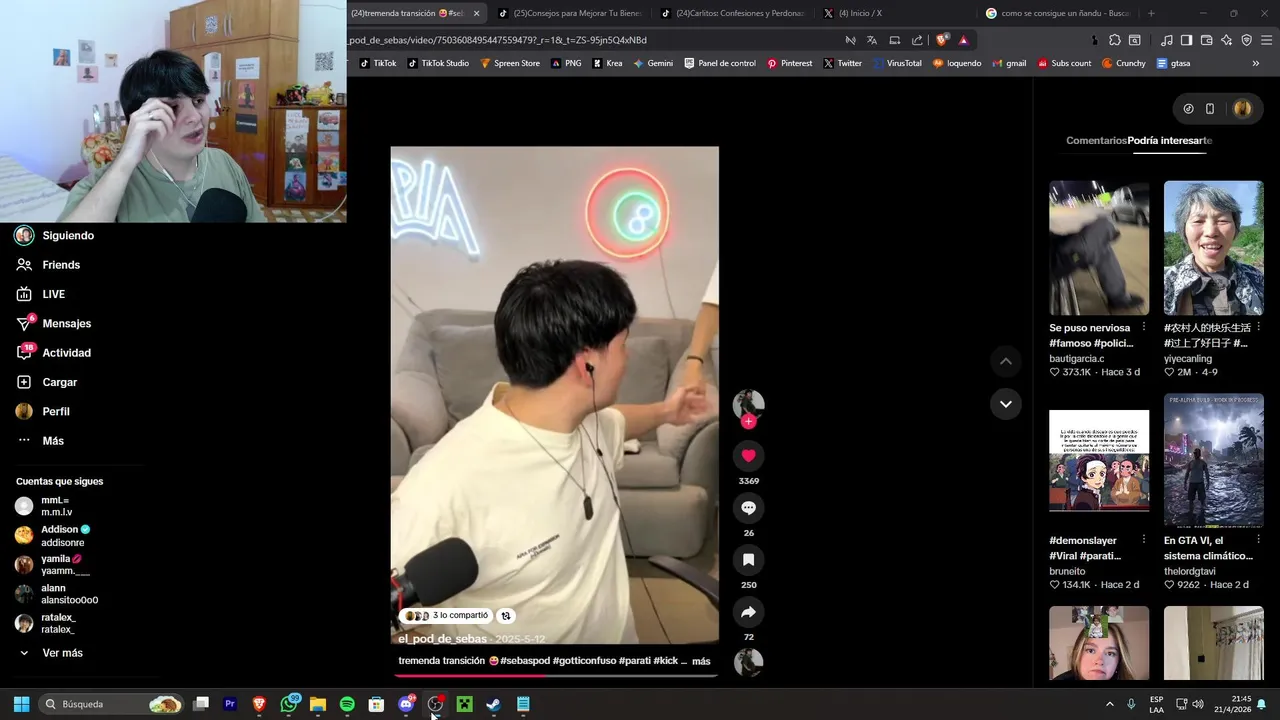This screenshot has height=720, width=1280.
Task: Open options menu for thelordgtavi video
Action: 1258,540
